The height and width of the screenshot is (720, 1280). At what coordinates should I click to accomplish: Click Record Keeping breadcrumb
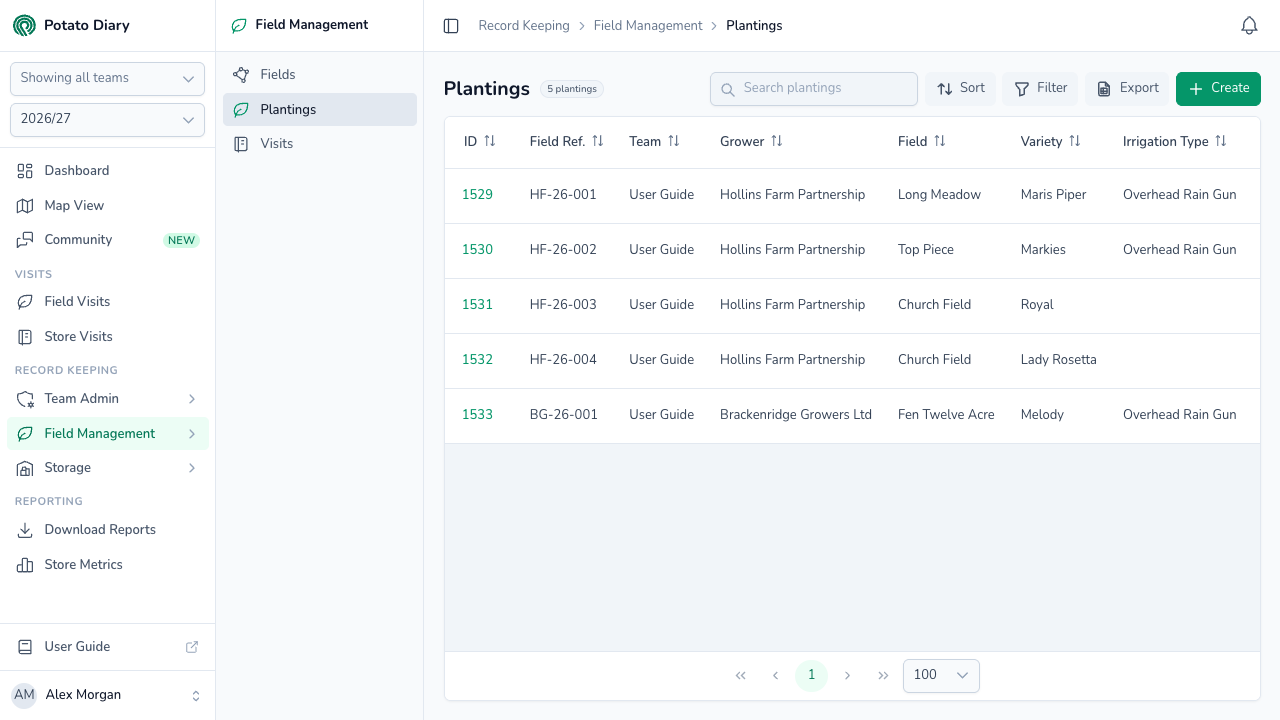(524, 26)
